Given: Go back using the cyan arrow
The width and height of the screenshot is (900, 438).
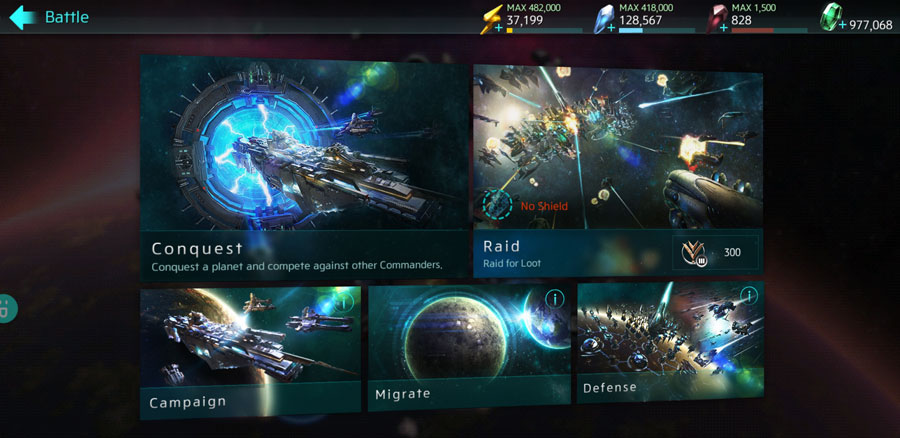Looking at the screenshot, I should (x=22, y=18).
